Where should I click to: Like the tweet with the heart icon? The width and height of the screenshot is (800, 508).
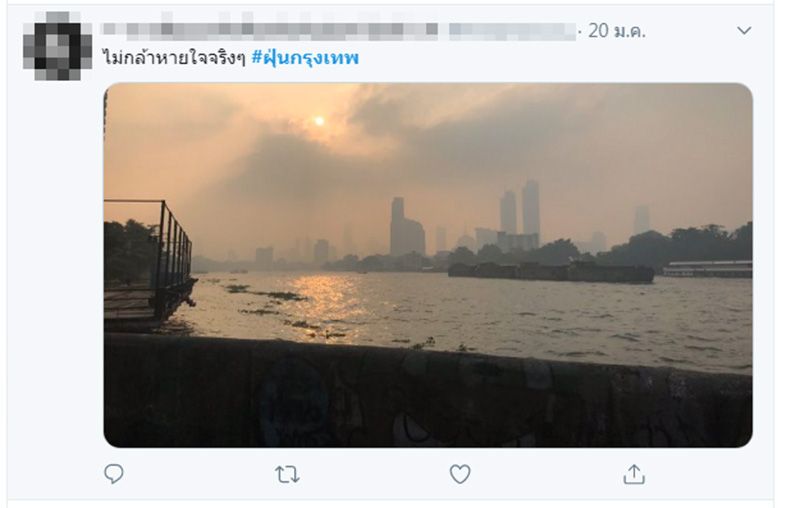pos(460,474)
